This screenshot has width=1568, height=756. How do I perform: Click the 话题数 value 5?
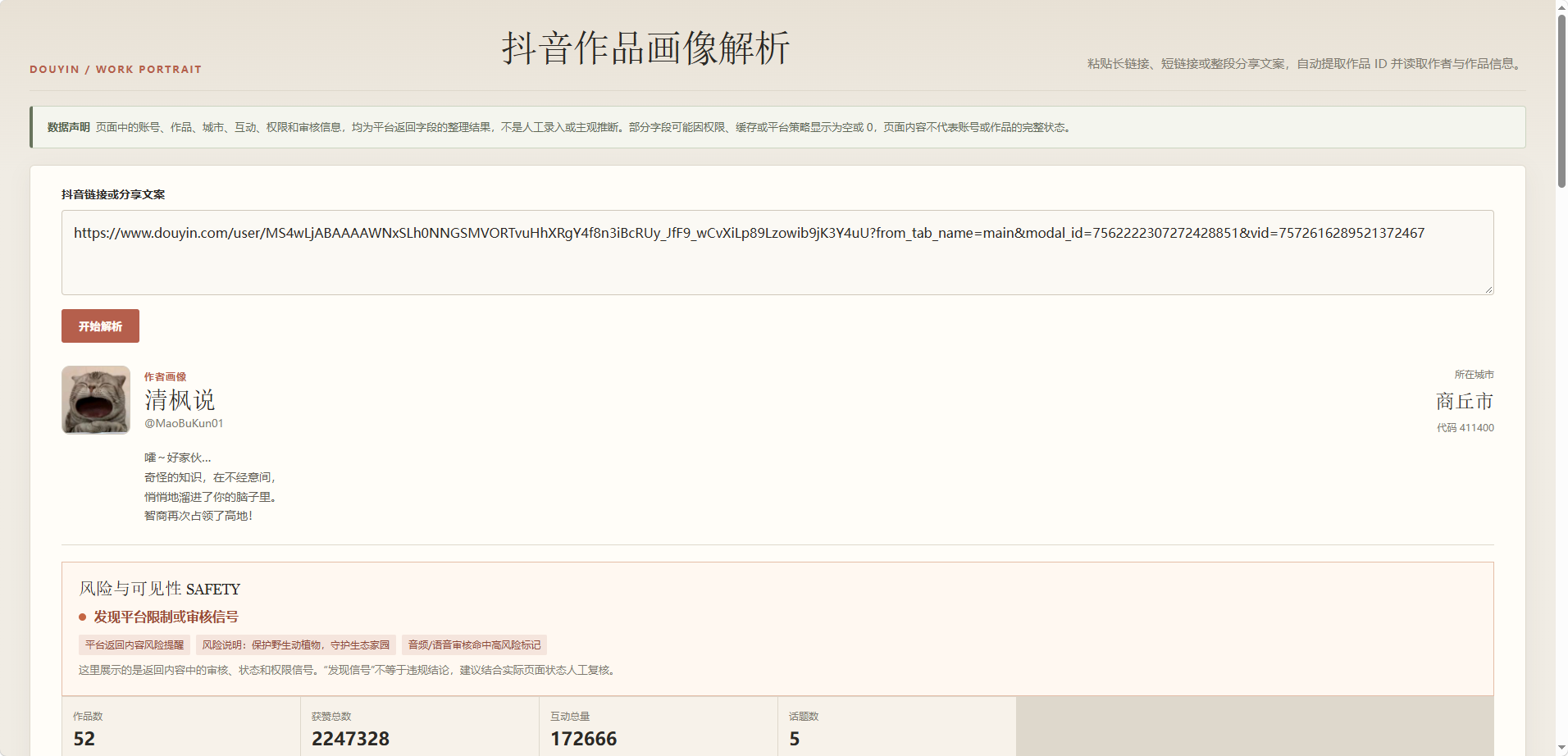point(794,739)
